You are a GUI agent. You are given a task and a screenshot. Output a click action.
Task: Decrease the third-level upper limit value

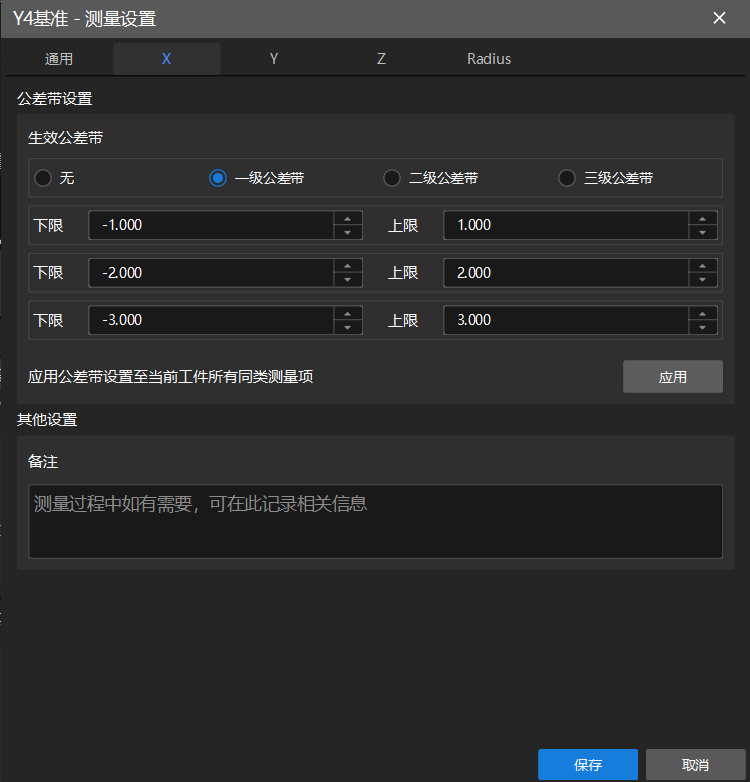coord(702,328)
